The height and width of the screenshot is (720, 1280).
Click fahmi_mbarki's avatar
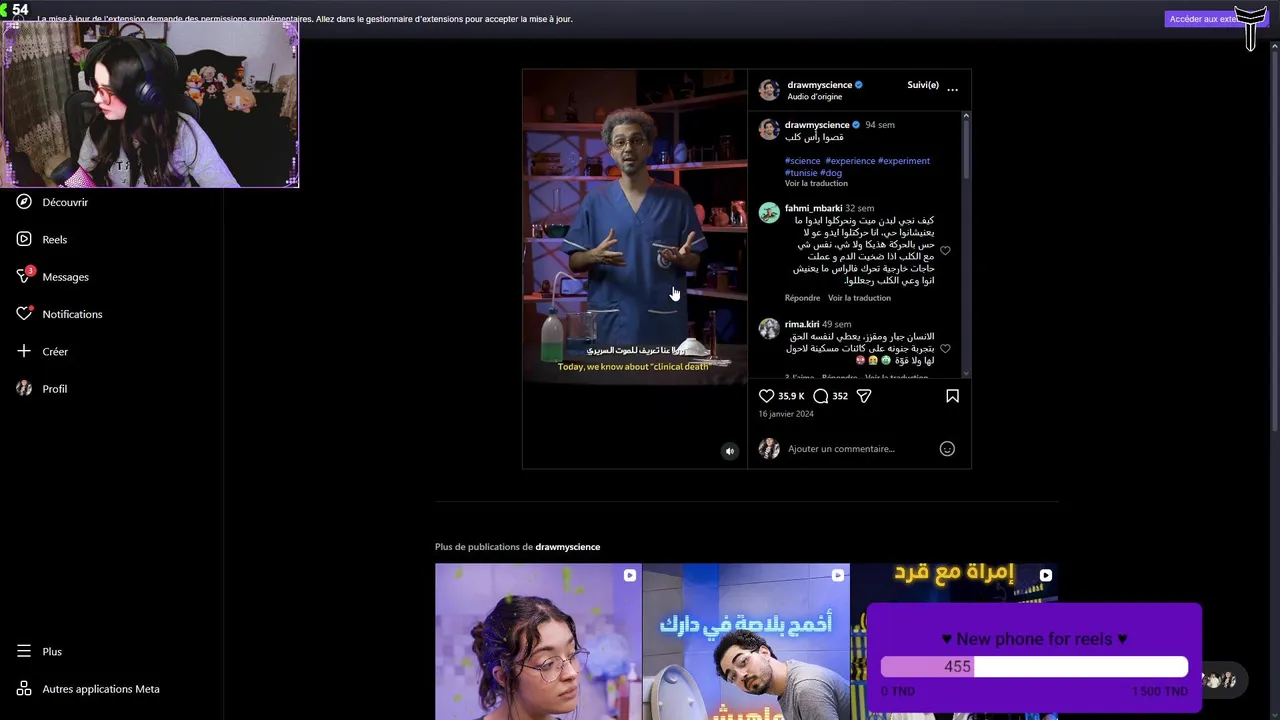pyautogui.click(x=769, y=213)
